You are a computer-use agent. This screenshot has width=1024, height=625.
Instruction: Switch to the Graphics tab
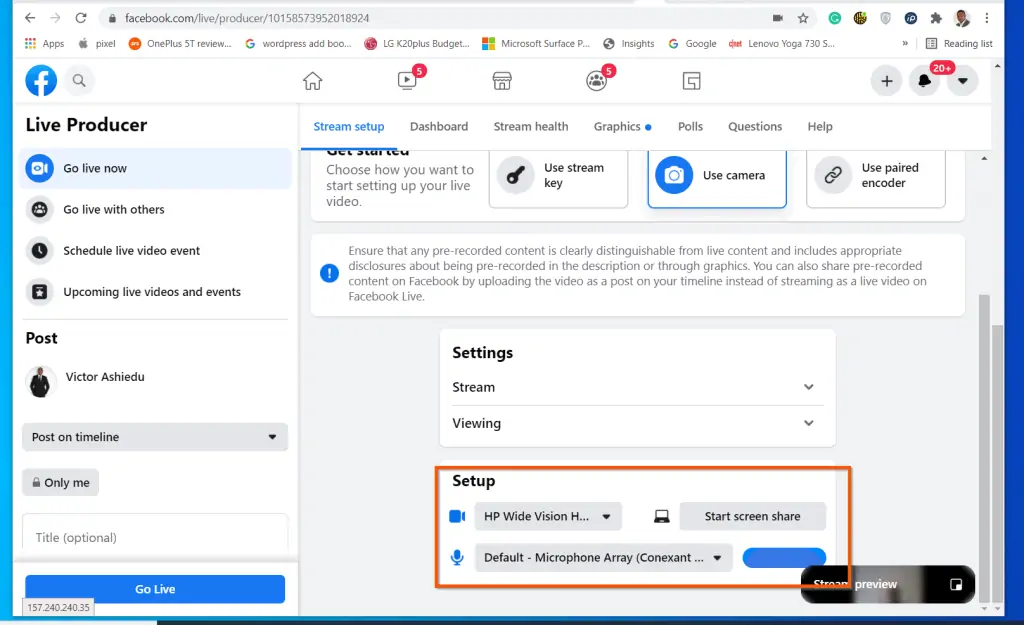coord(622,126)
